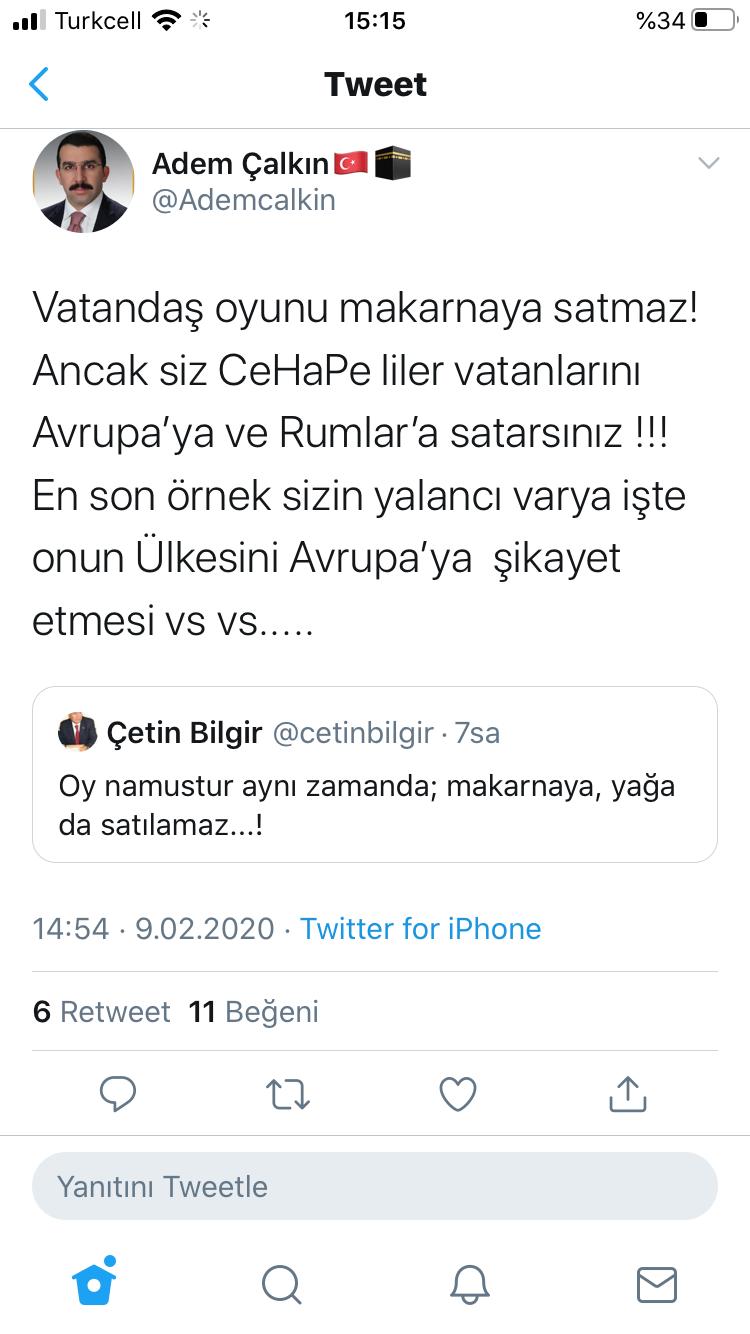Screen dimensions: 750x1334
Task: Tap the share tweet icon
Action: point(628,1094)
